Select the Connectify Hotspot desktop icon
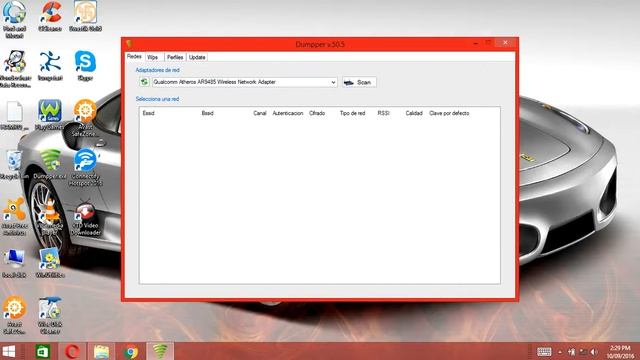Image resolution: width=640 pixels, height=360 pixels. point(85,167)
